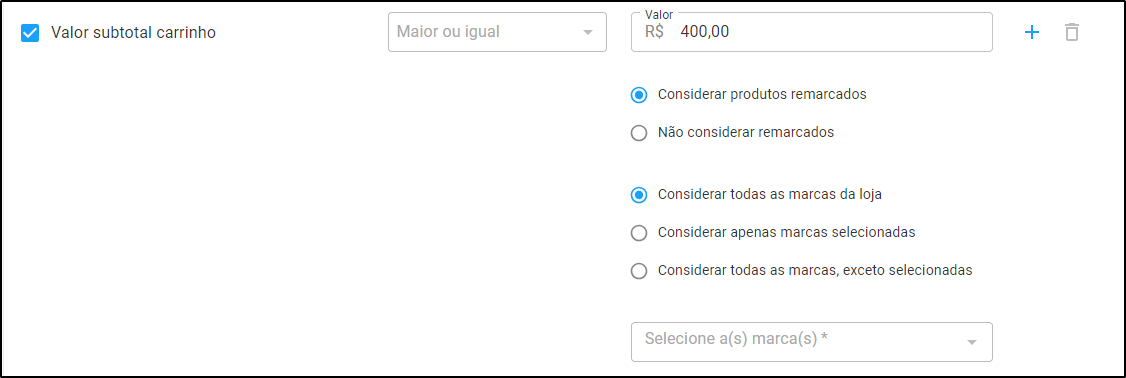Uncheck the Valor subtotal carrinho checkbox

coord(30,32)
